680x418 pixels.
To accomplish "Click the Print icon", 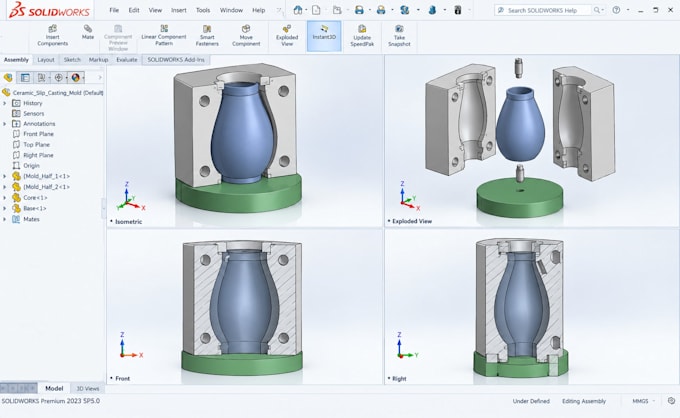I will click(x=381, y=10).
